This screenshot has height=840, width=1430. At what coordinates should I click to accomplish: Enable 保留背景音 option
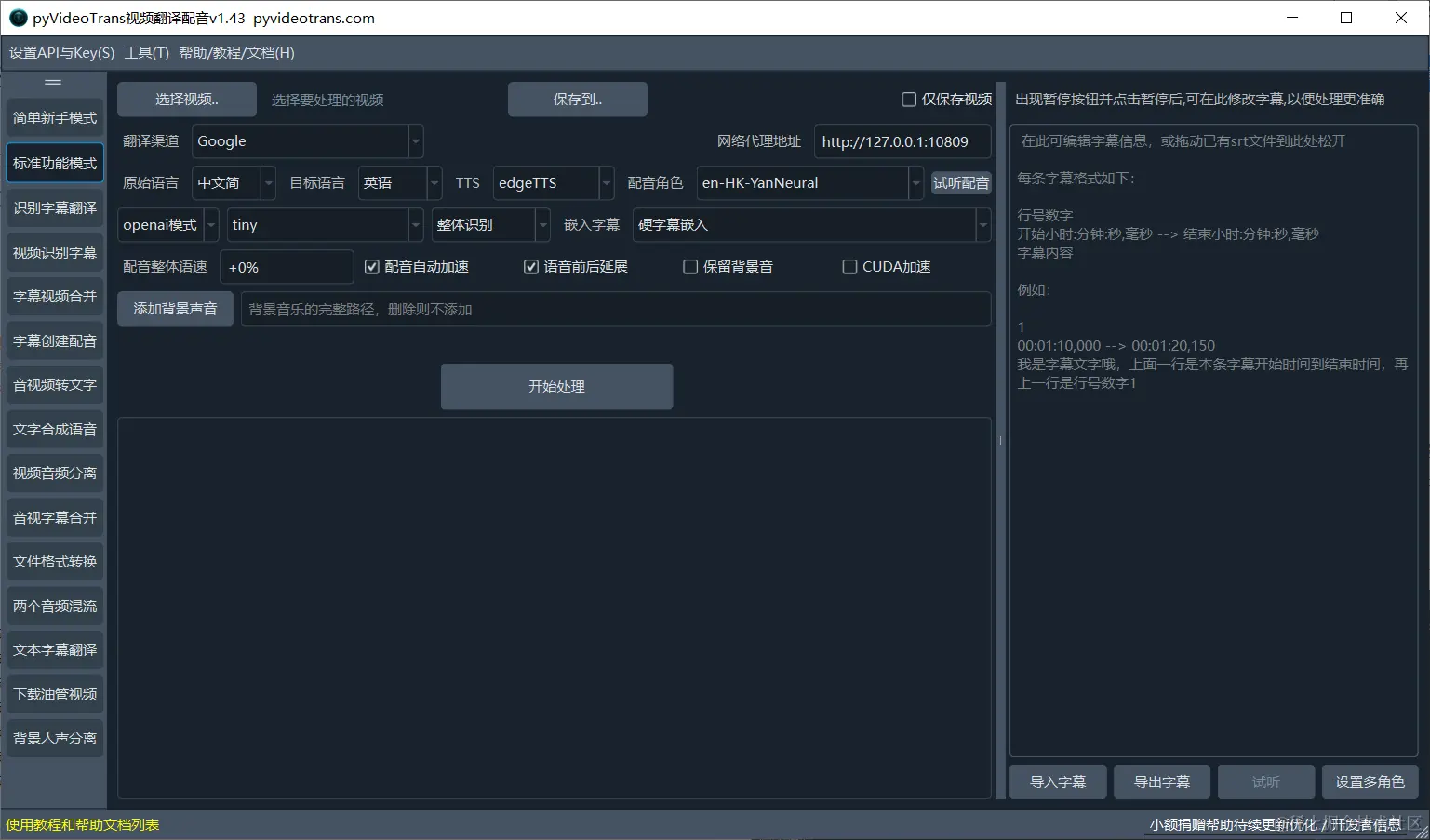(x=690, y=266)
